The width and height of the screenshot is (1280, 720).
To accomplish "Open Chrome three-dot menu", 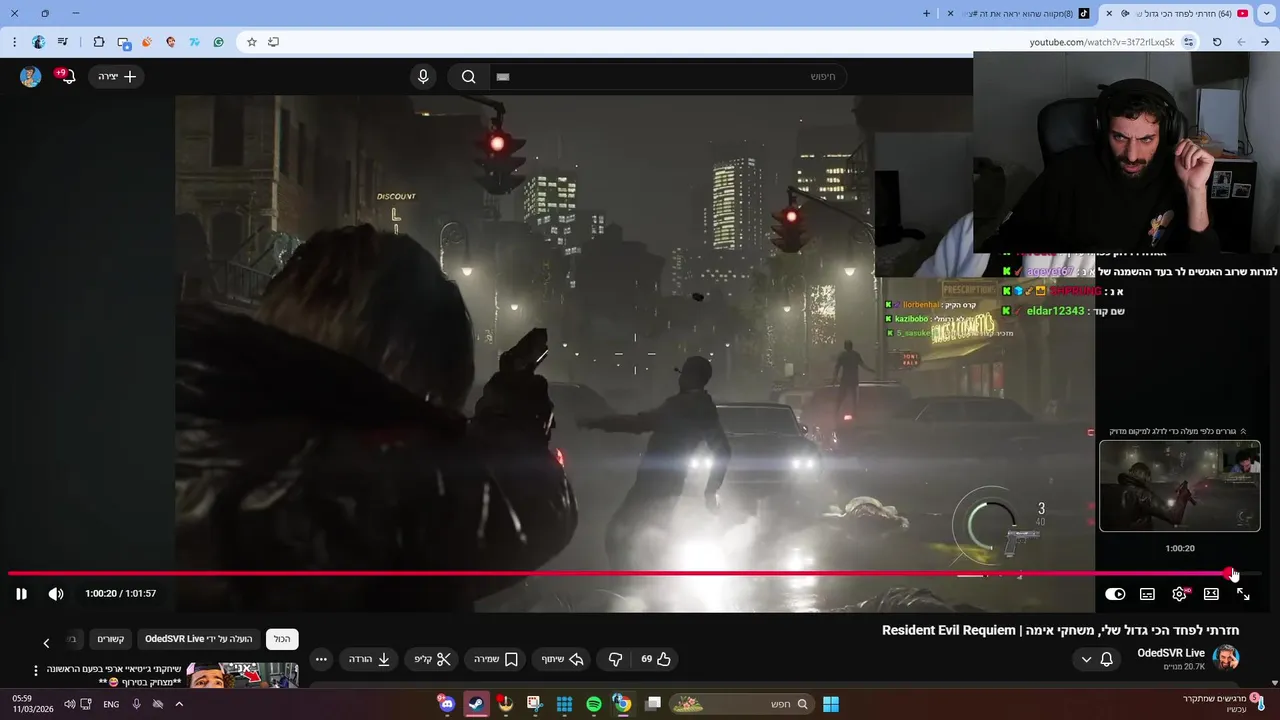I will coord(14,42).
